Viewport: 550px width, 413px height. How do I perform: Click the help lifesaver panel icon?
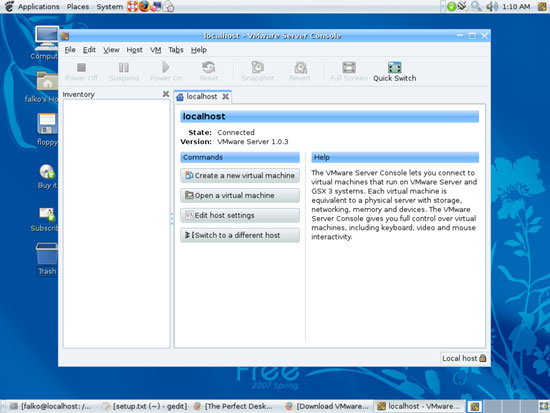pyautogui.click(x=132, y=6)
